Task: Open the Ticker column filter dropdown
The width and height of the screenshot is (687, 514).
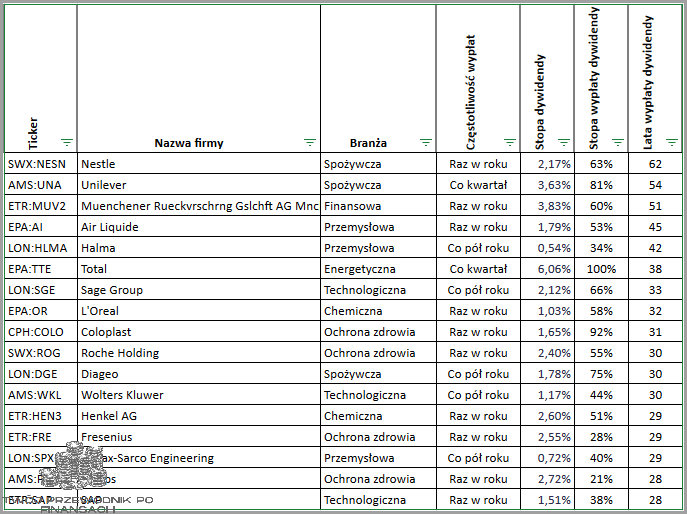Action: pos(67,142)
